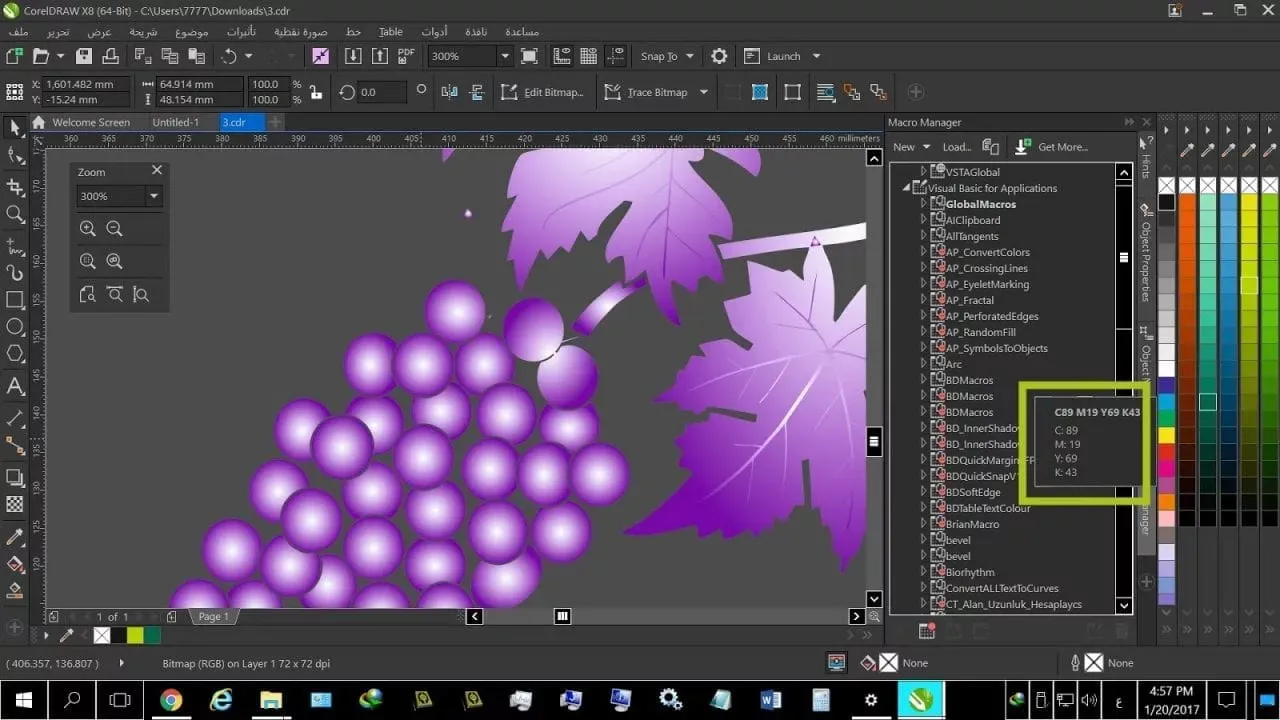Open the Options gear on the toolbar
The image size is (1280, 720).
(x=719, y=56)
